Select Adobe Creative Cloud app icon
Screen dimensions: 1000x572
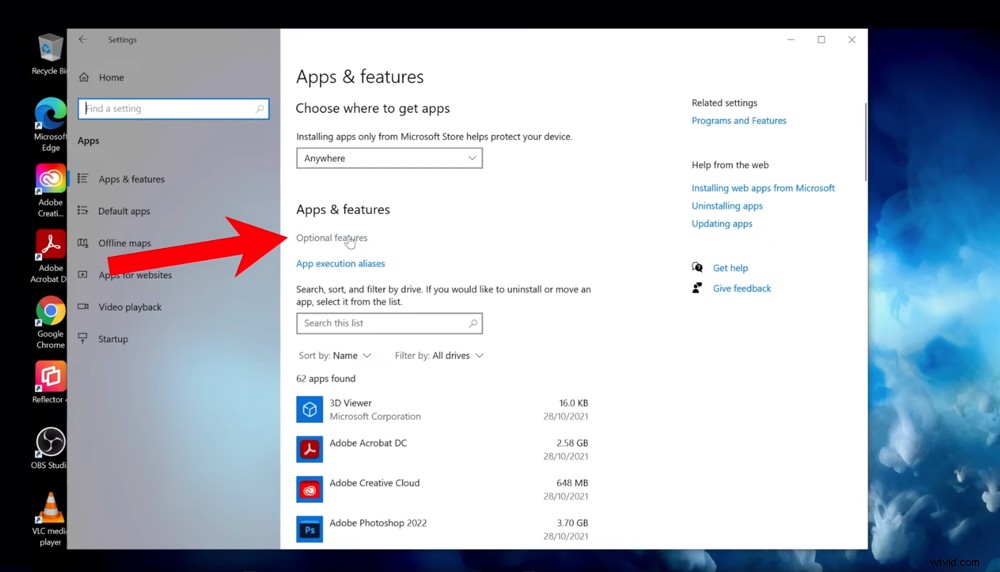point(309,490)
